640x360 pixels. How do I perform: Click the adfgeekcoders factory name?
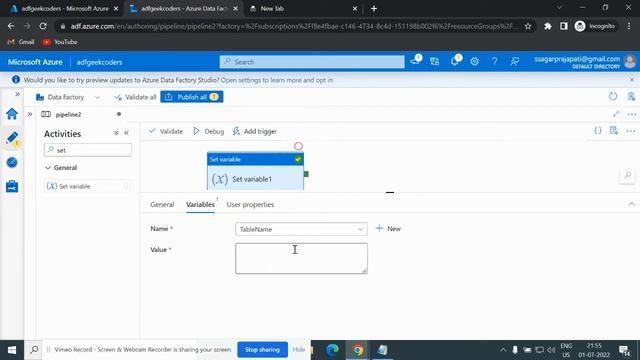pyautogui.click(x=99, y=62)
